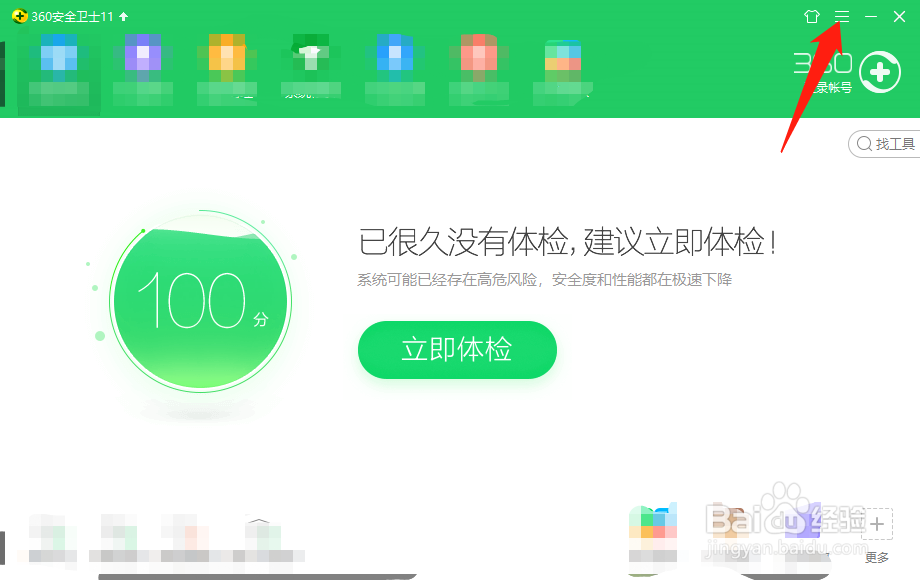This screenshot has height=580, width=920.
Task: Open the skin center t-shirt icon
Action: 812,16
